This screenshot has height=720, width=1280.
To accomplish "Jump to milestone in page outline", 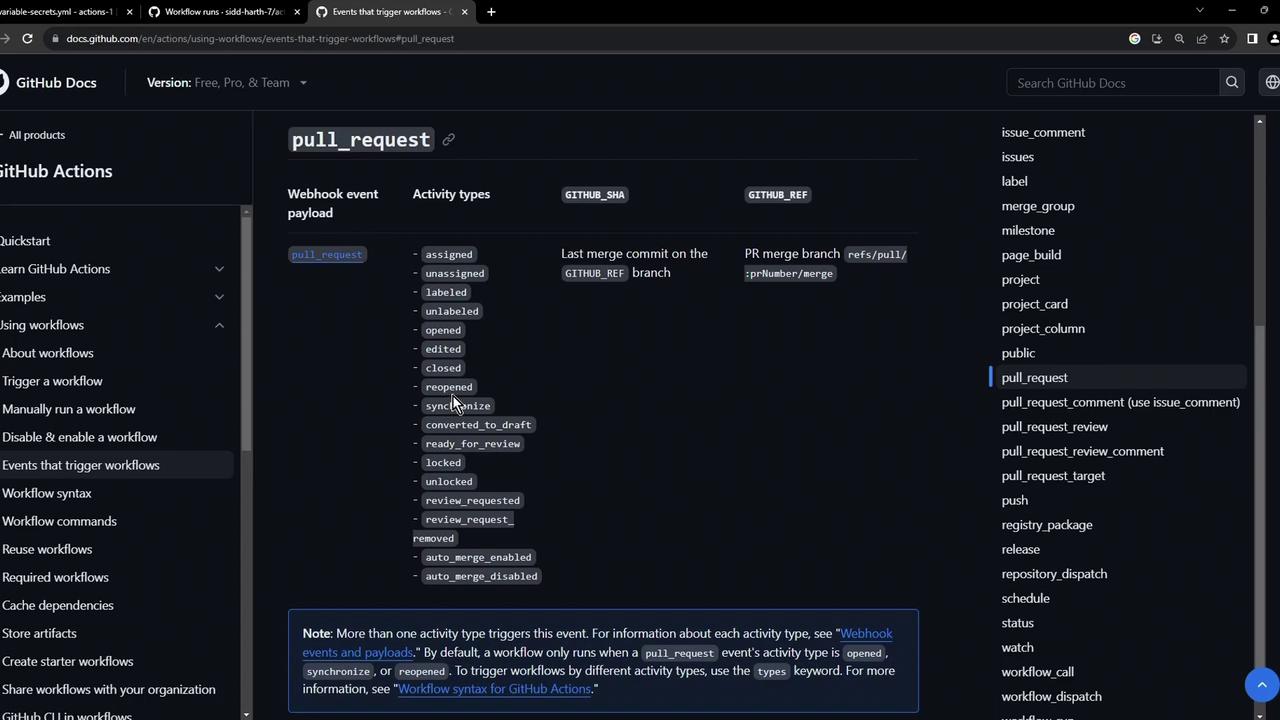I will [x=1028, y=230].
